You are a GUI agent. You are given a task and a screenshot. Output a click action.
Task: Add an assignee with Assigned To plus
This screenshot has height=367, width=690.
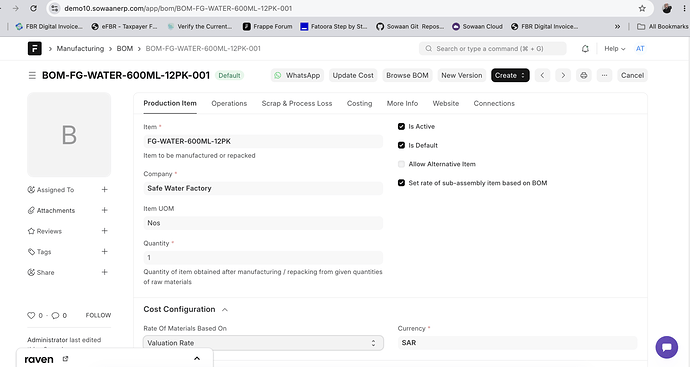[104, 190]
